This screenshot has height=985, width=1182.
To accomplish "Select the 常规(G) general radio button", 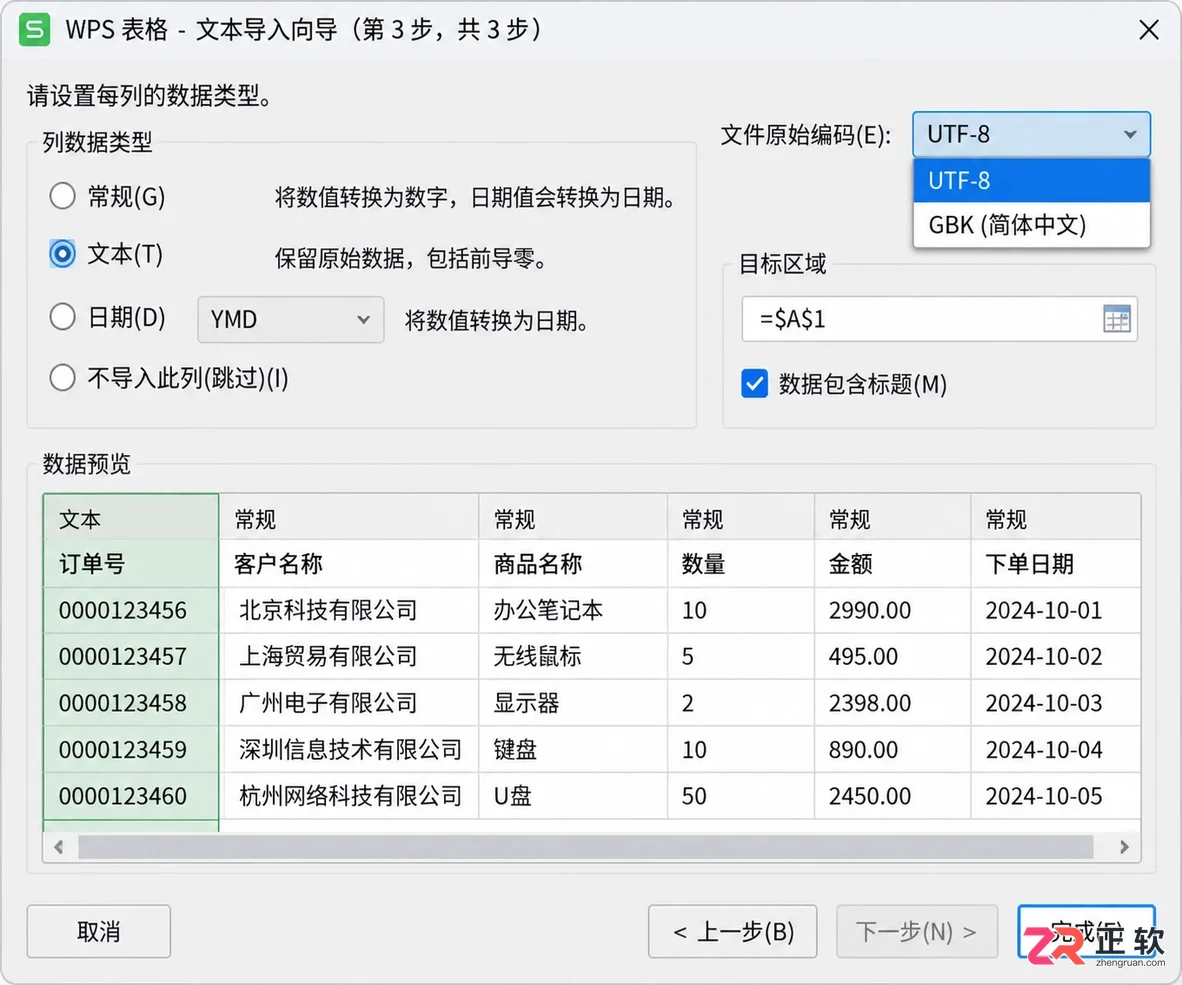I will (x=63, y=197).
